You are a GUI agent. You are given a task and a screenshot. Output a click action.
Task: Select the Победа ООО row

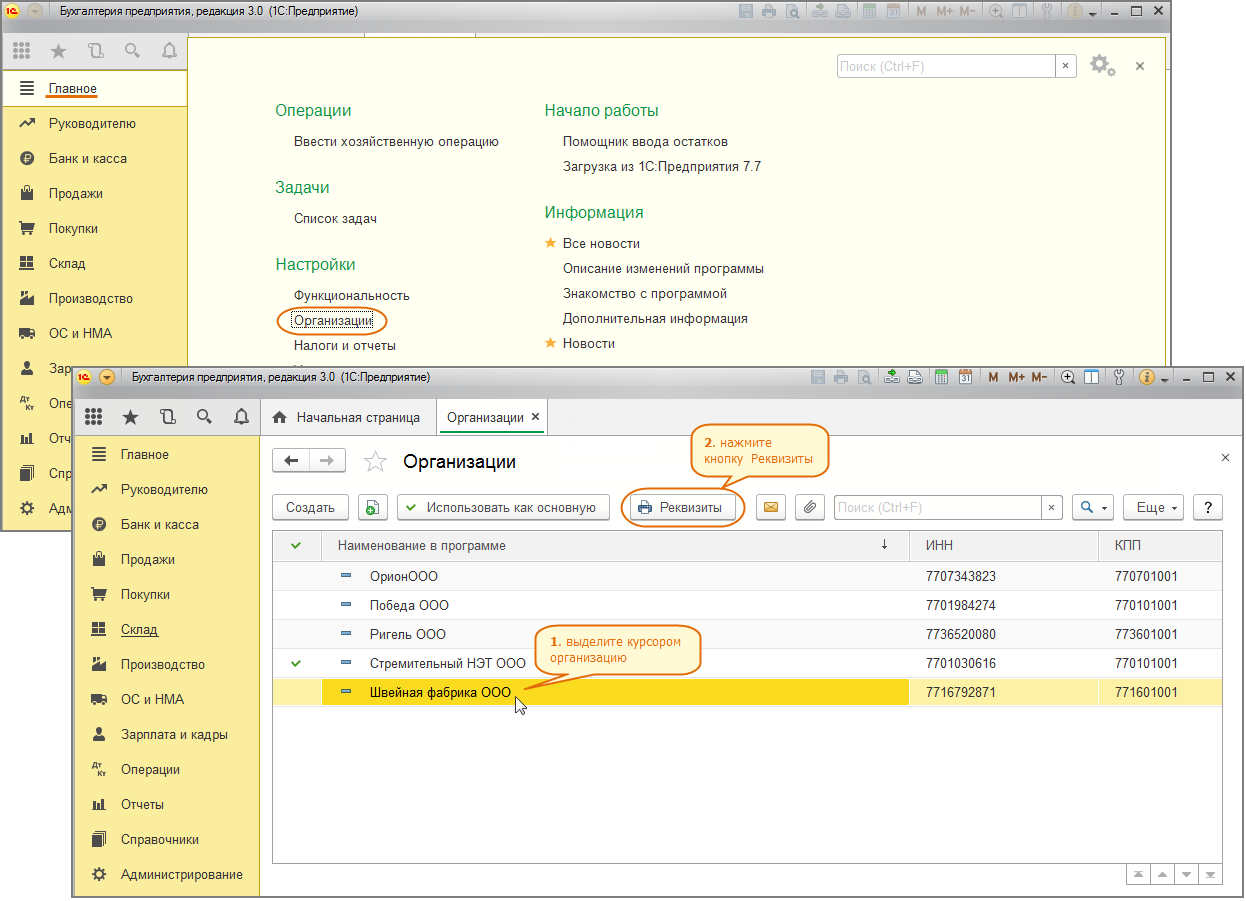(409, 605)
